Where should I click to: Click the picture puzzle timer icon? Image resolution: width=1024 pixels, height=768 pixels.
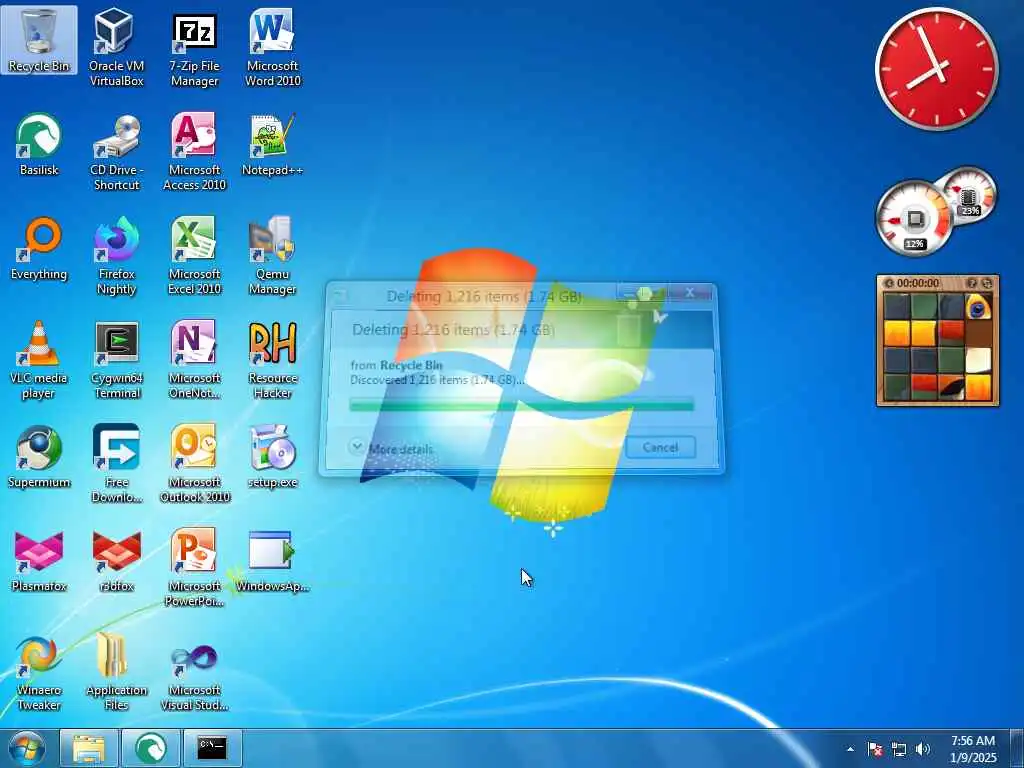tap(888, 283)
